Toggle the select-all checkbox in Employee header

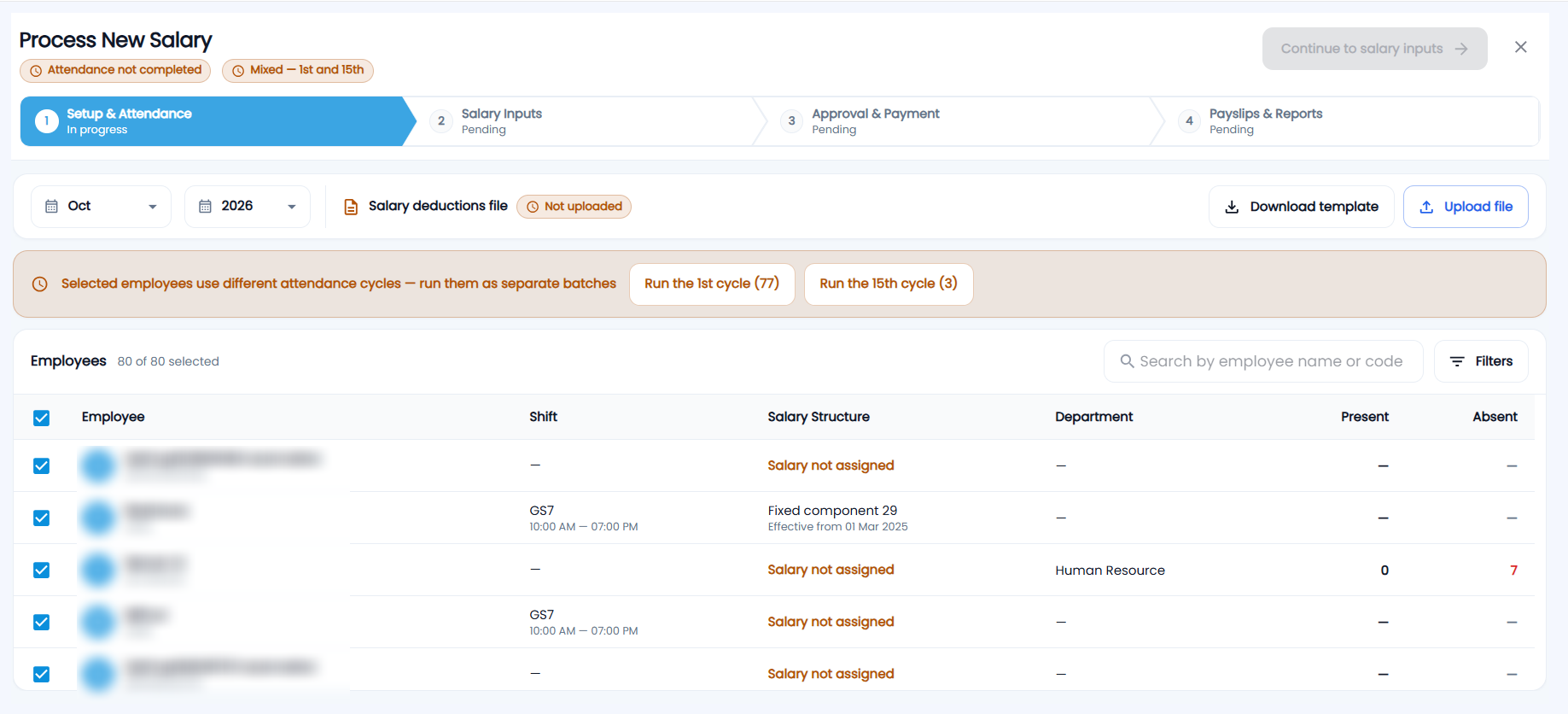point(41,418)
